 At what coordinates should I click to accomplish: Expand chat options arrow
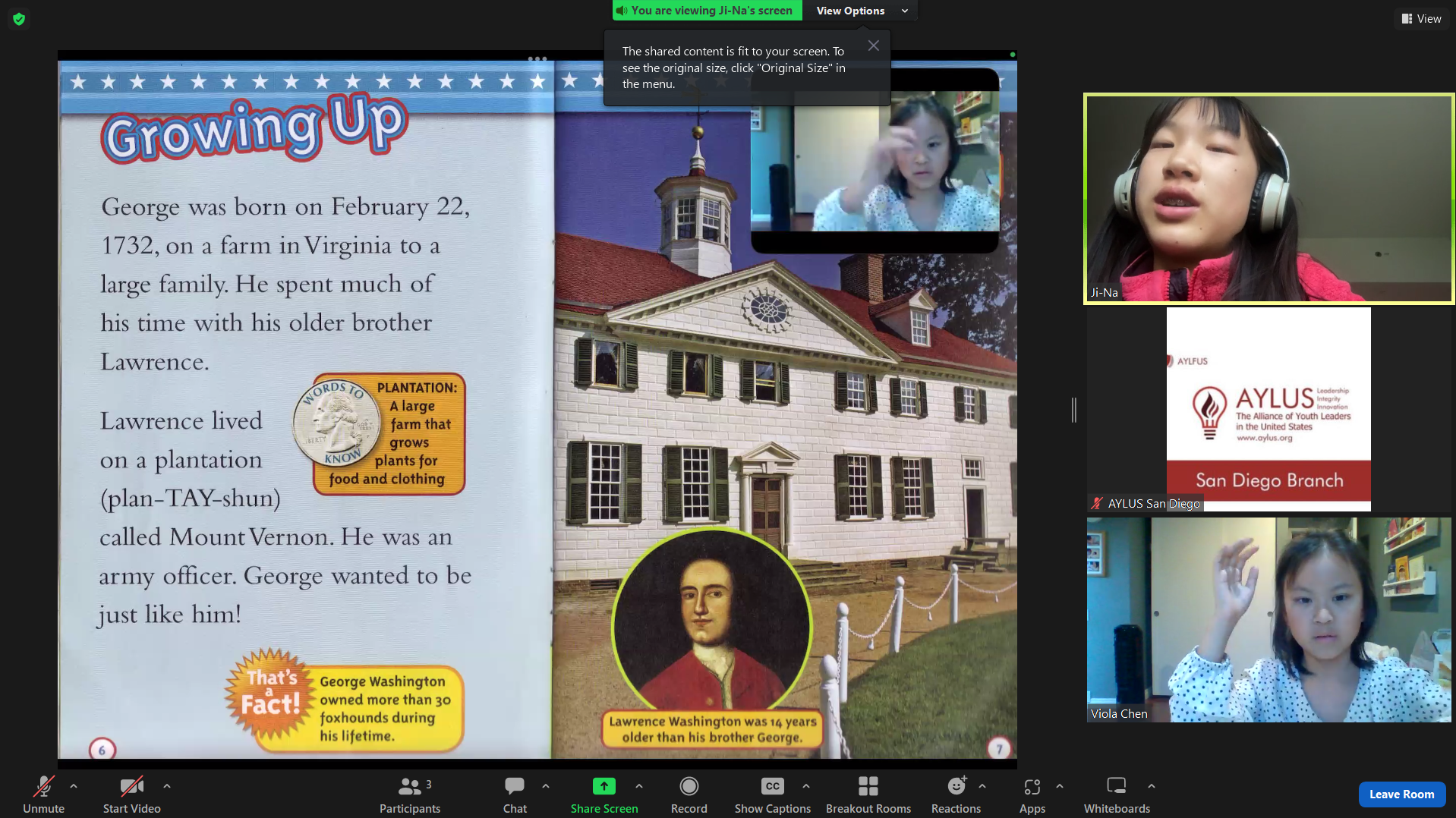[546, 786]
